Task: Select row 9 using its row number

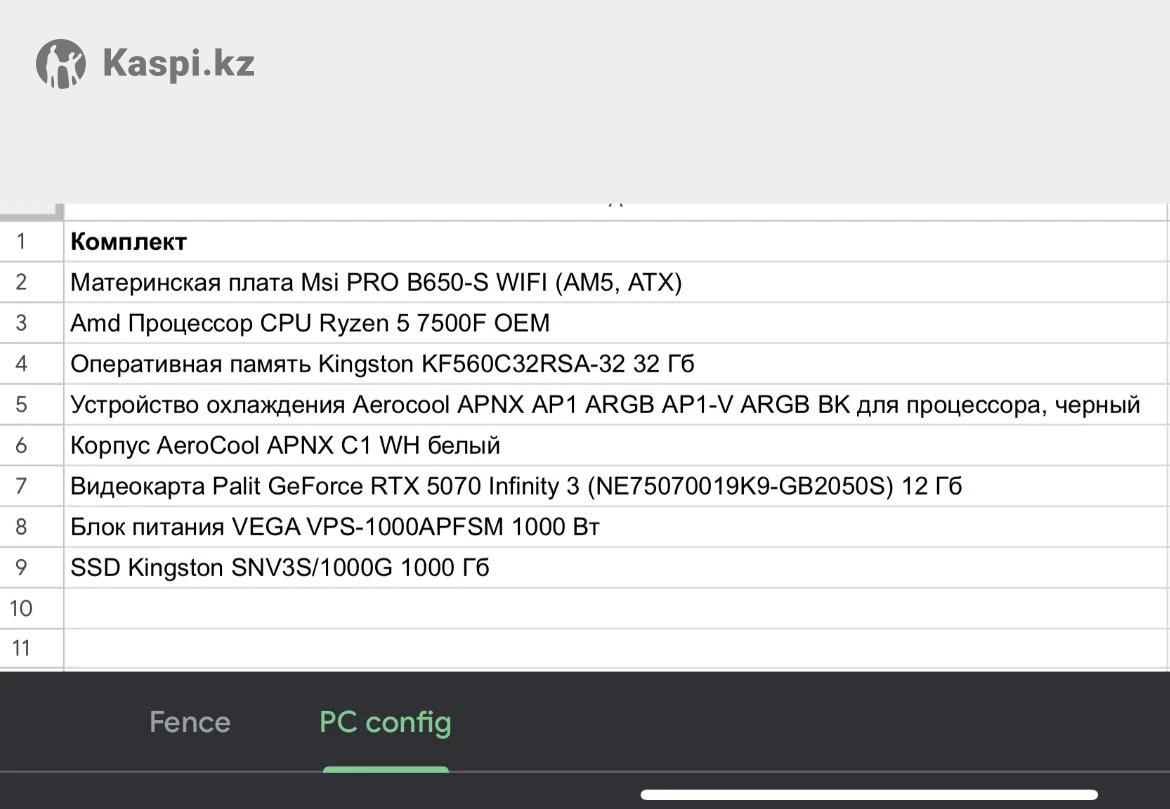Action: 22,568
